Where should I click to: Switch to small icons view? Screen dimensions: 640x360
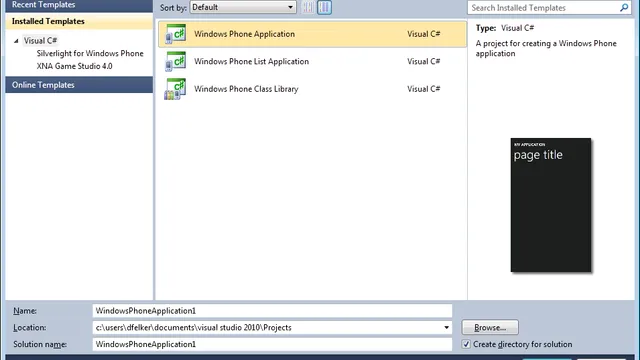308,7
